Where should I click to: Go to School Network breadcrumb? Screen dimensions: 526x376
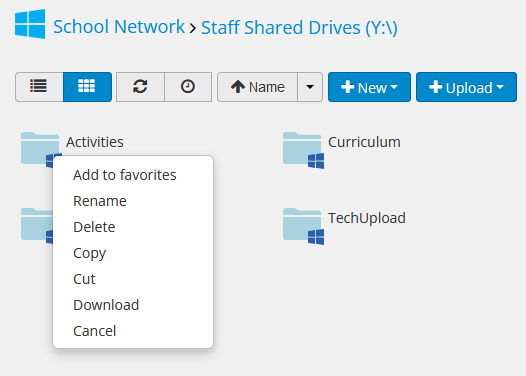119,27
